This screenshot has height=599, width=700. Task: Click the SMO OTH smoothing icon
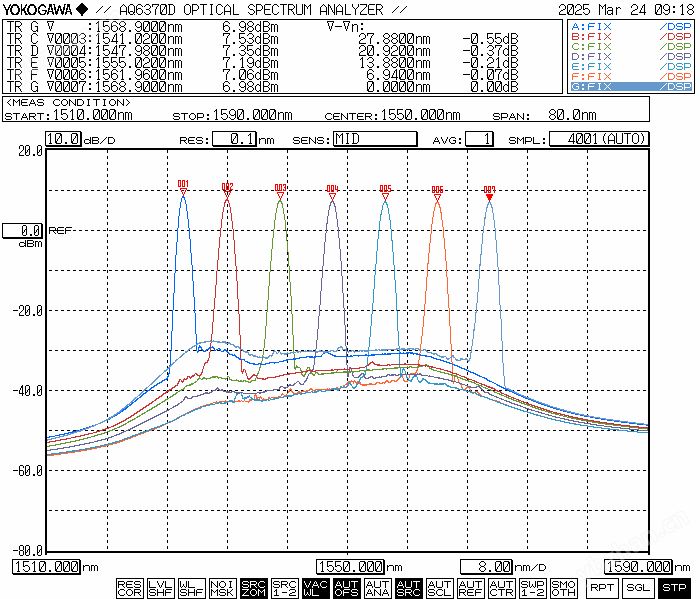563,588
